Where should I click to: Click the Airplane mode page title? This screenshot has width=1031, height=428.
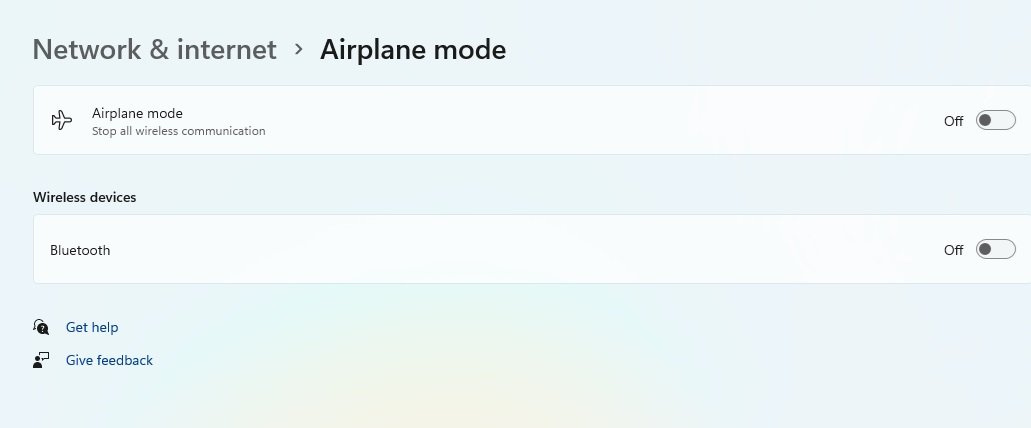point(413,49)
